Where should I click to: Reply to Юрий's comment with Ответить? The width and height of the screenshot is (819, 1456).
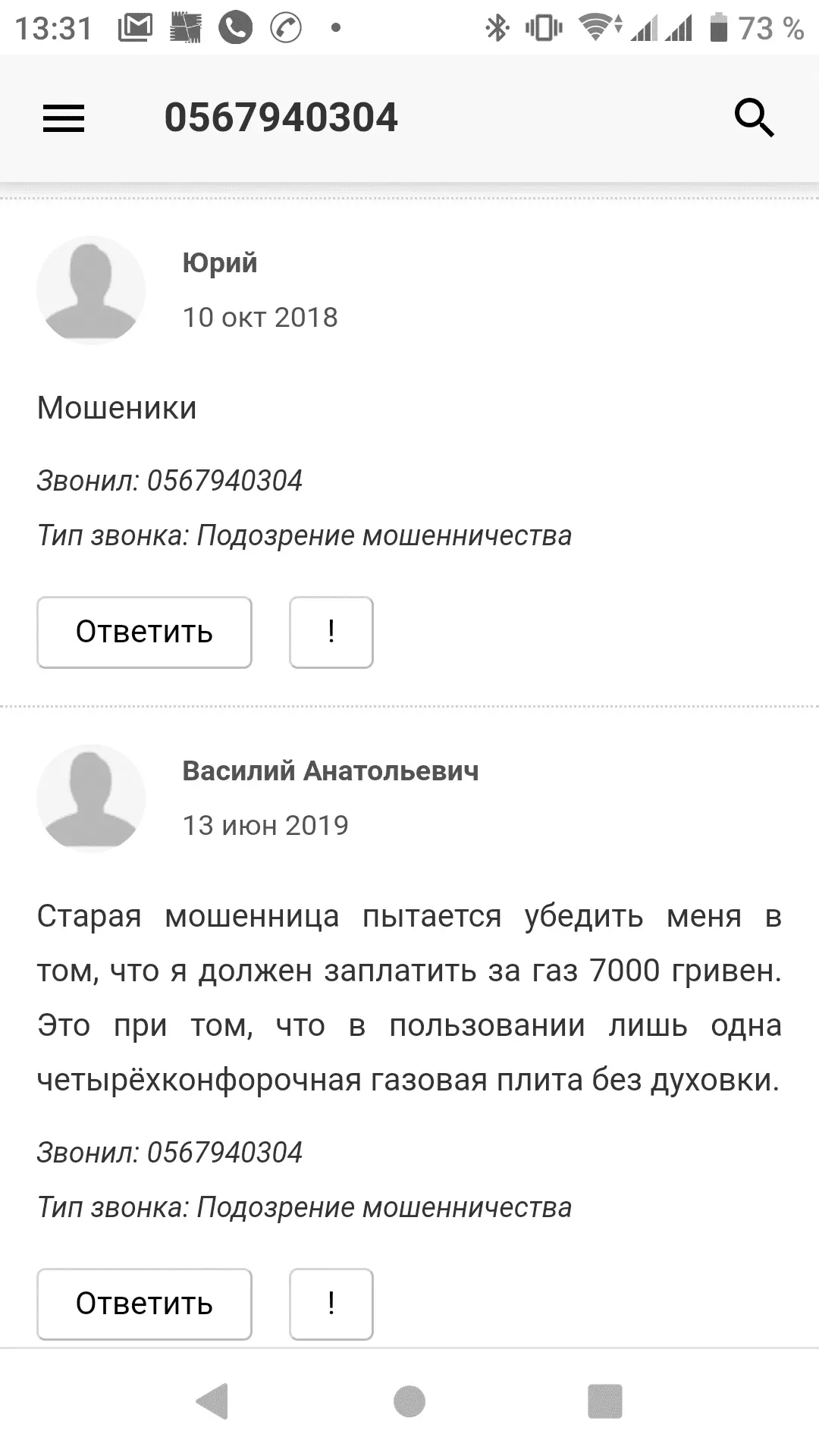144,632
